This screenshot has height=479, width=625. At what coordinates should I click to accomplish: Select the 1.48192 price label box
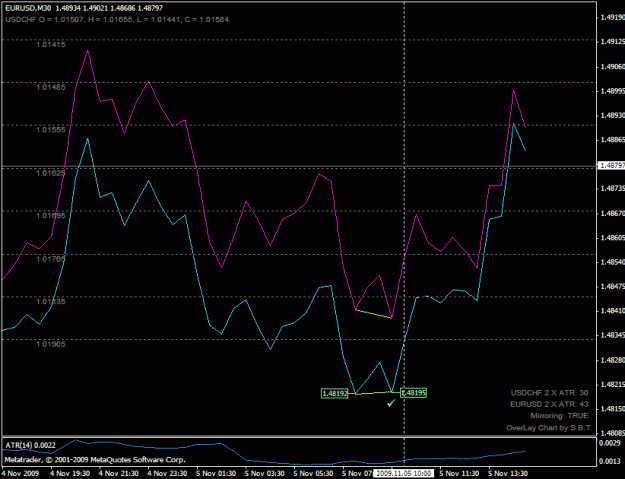pyautogui.click(x=334, y=393)
